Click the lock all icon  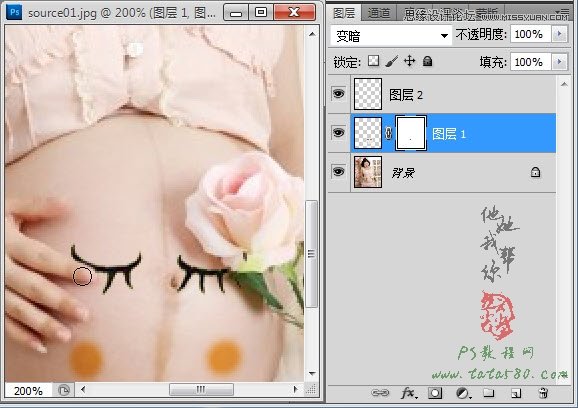[427, 61]
